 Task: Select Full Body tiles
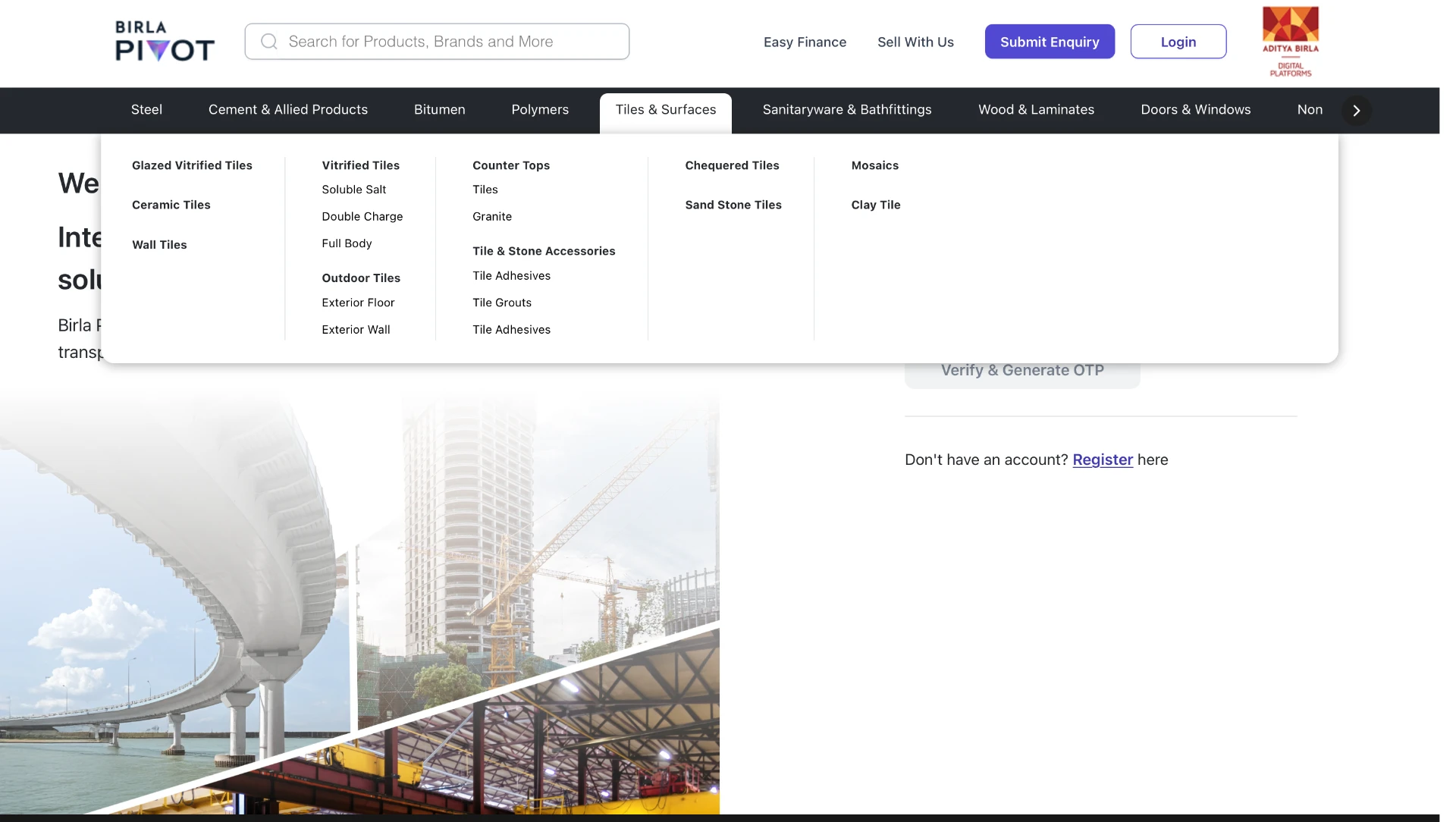click(x=347, y=243)
